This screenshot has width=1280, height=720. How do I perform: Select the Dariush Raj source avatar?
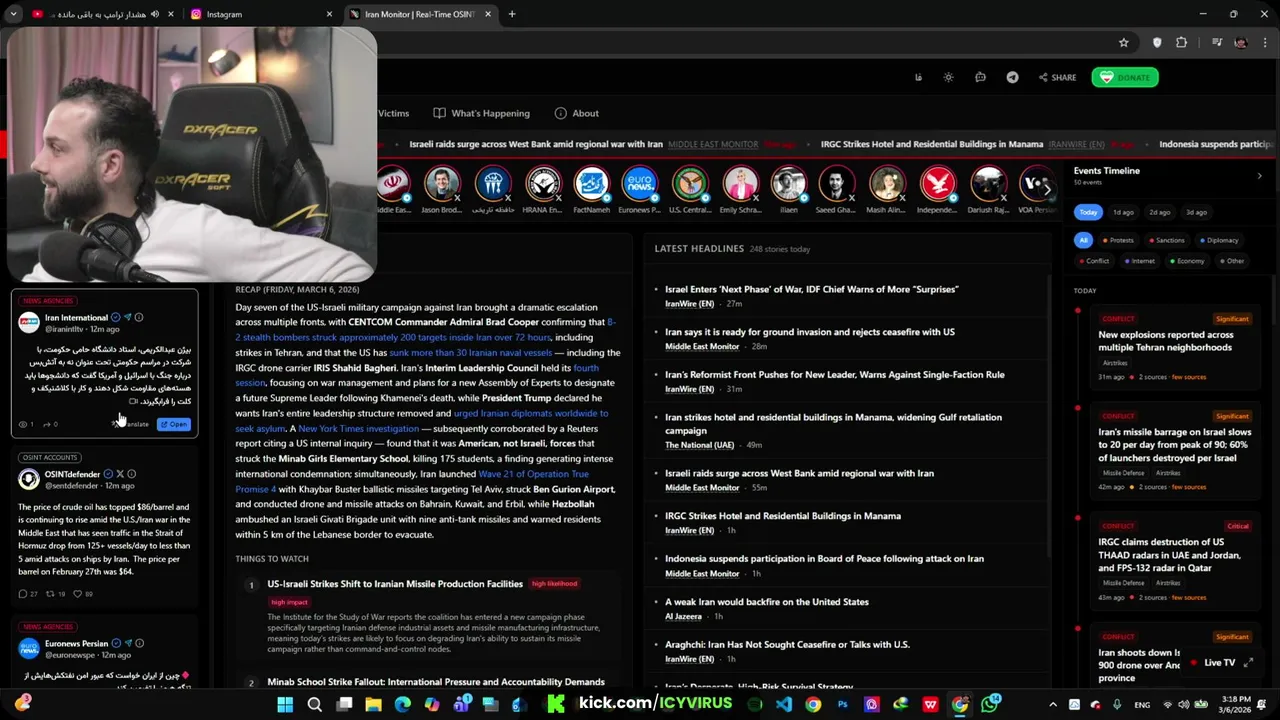click(987, 184)
